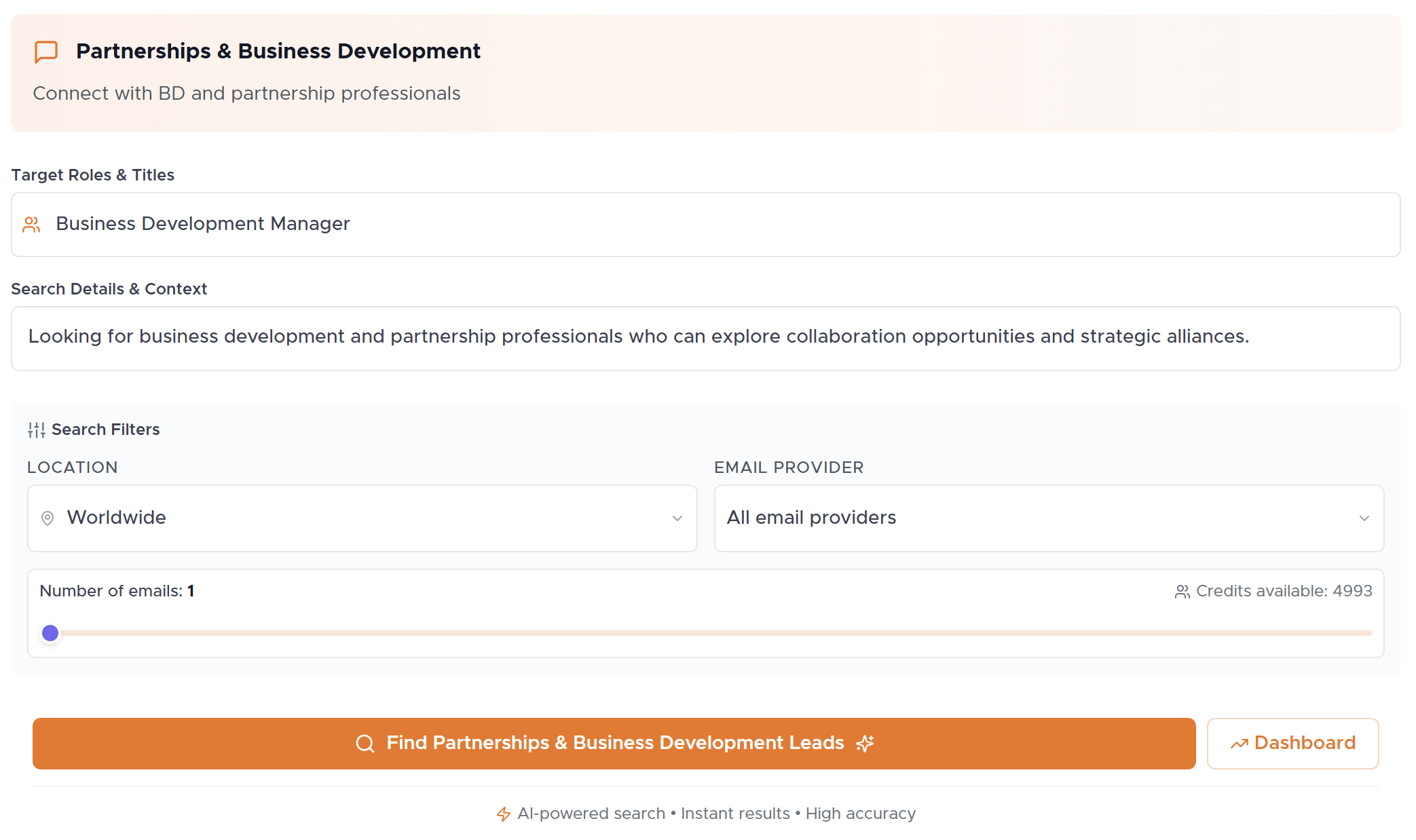Click the sparkle icon on Find button
1416x840 pixels.
click(865, 744)
